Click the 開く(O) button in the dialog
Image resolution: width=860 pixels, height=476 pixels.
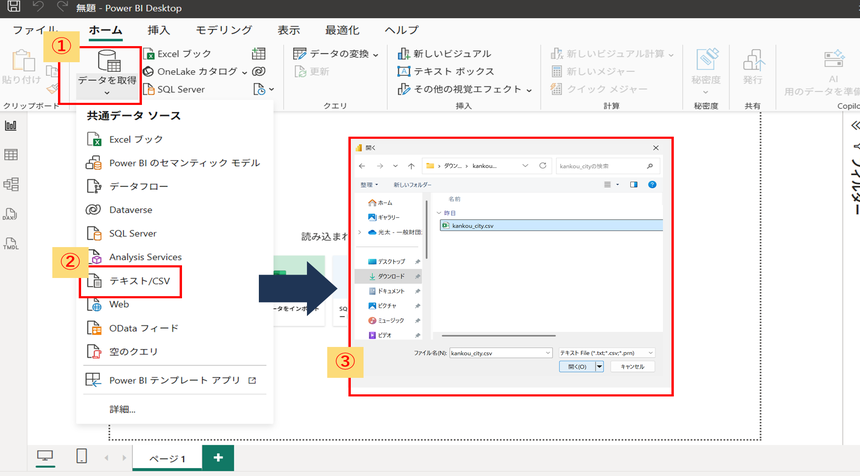[577, 366]
